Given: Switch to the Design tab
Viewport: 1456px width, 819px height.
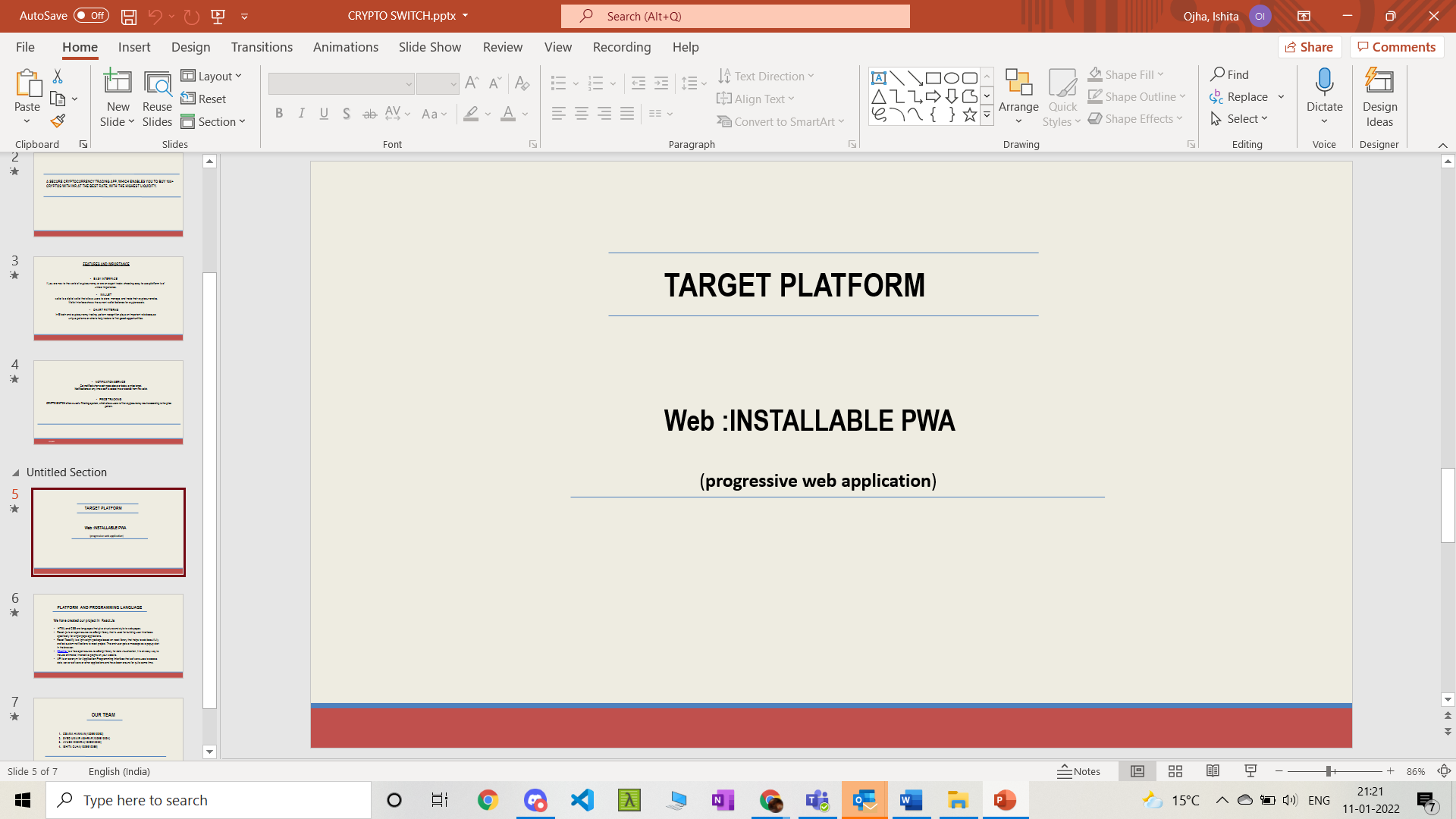Looking at the screenshot, I should point(190,47).
